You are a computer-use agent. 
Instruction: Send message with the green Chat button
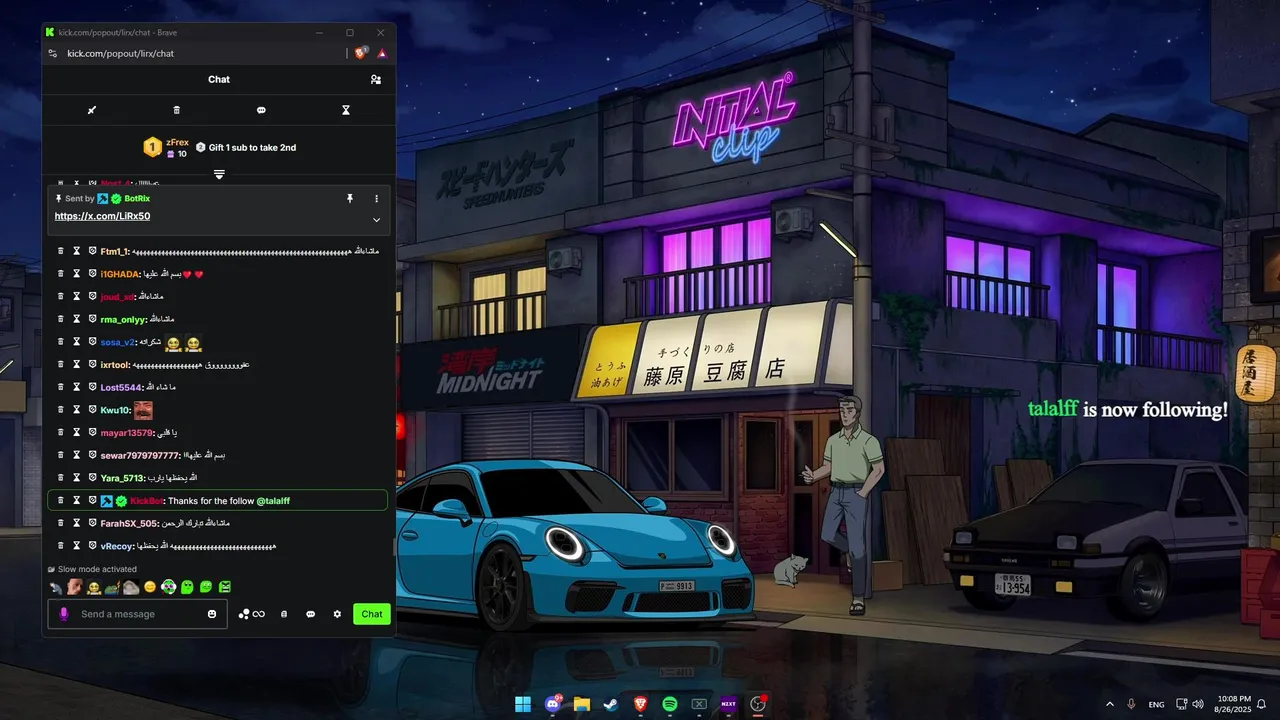(372, 614)
